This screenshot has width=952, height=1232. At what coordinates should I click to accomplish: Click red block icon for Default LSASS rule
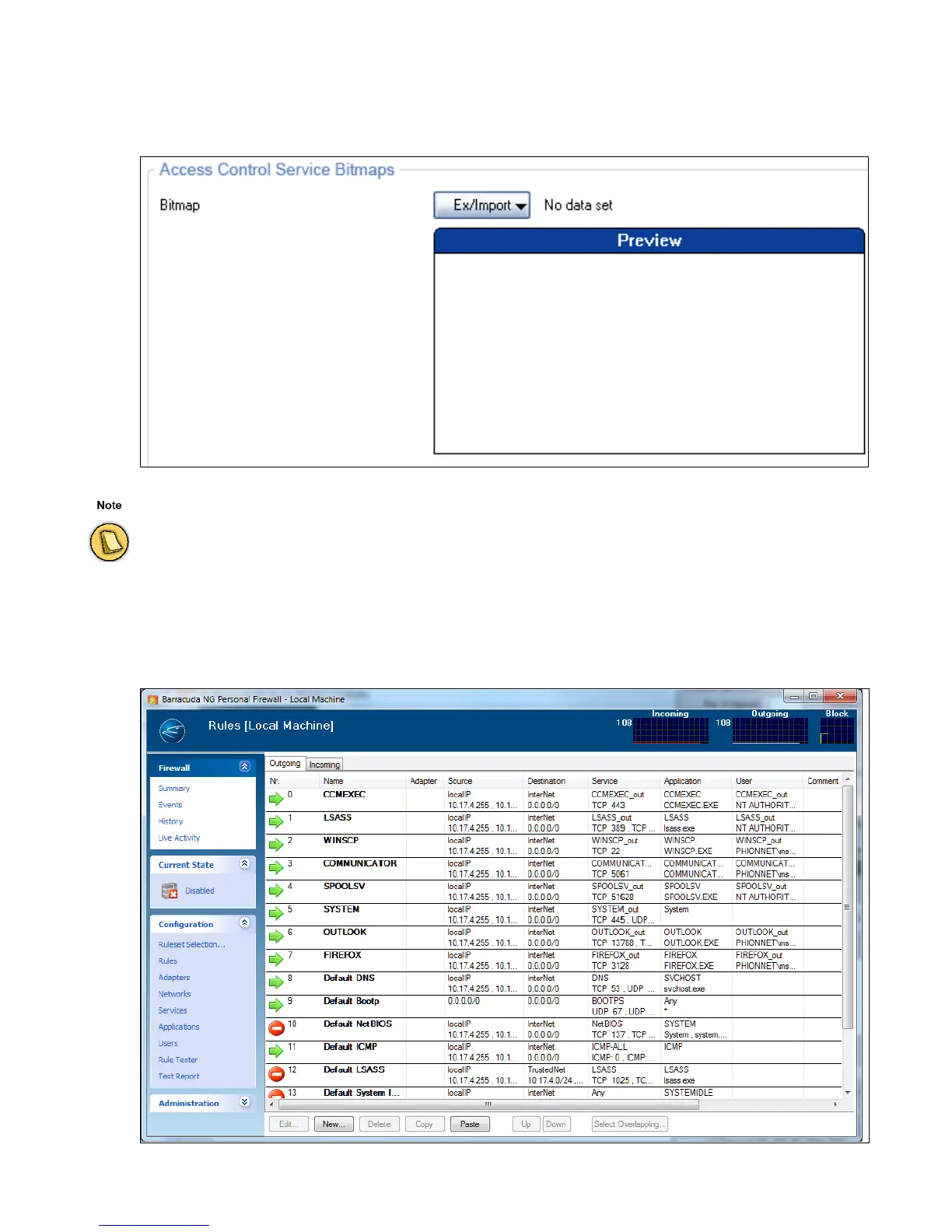click(276, 1074)
